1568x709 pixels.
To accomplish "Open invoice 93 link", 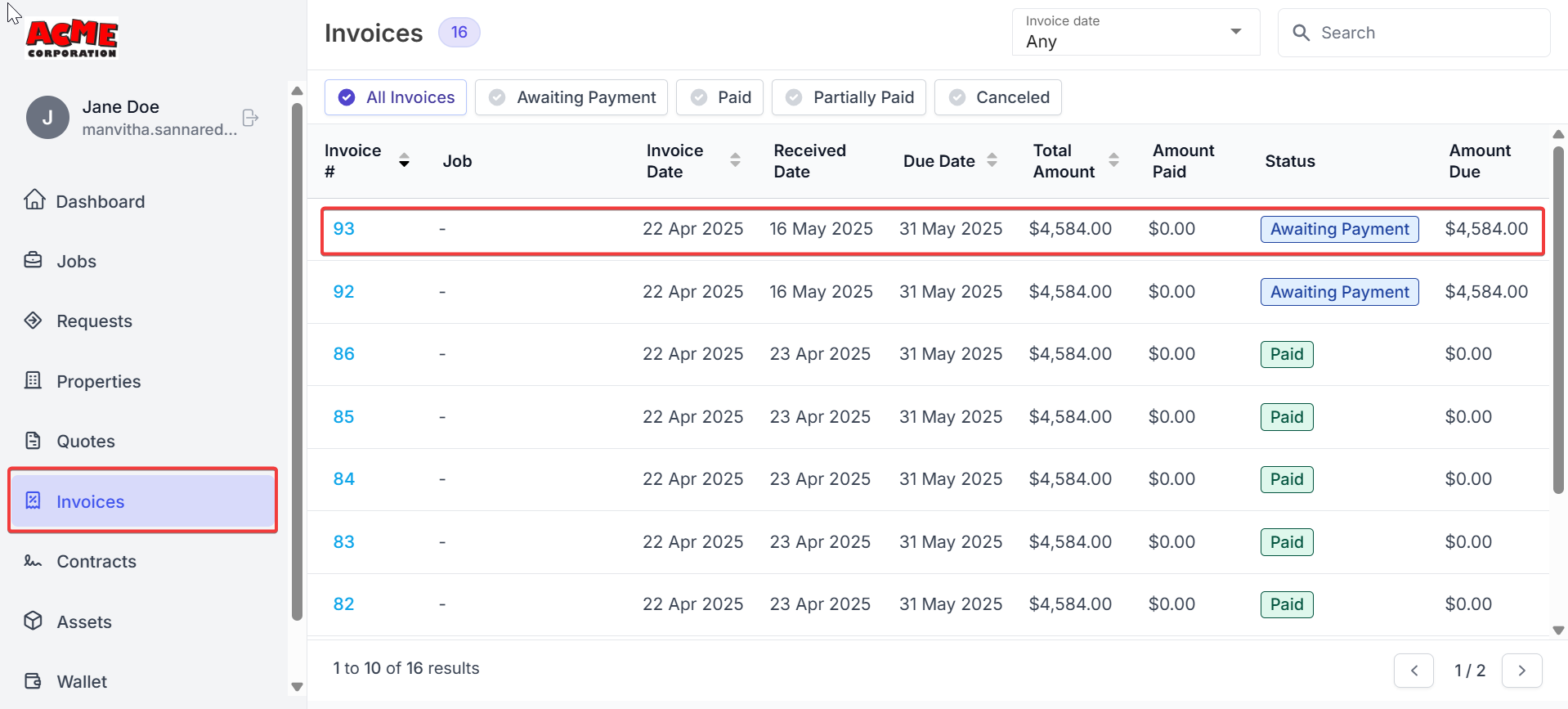I will 343,229.
